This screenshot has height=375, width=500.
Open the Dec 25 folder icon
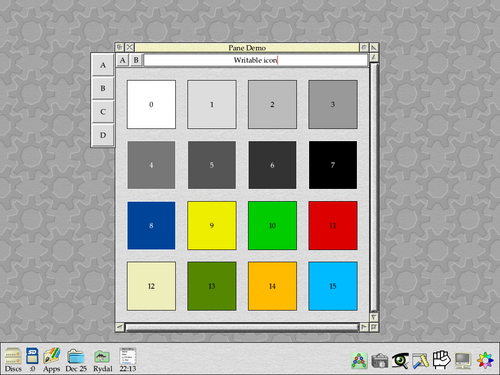tap(76, 359)
